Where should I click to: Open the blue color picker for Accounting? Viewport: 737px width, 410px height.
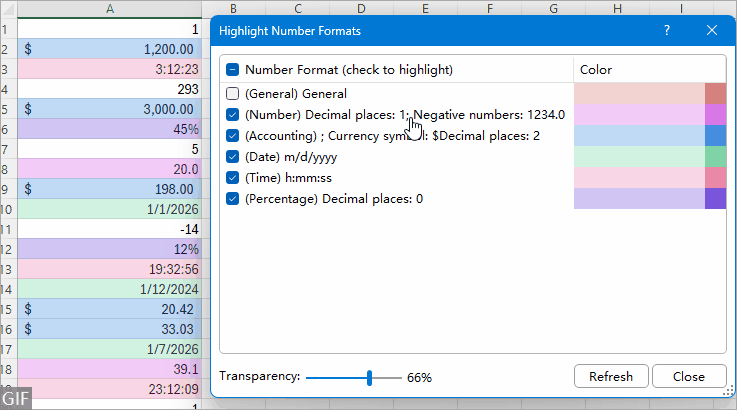pyautogui.click(x=715, y=136)
